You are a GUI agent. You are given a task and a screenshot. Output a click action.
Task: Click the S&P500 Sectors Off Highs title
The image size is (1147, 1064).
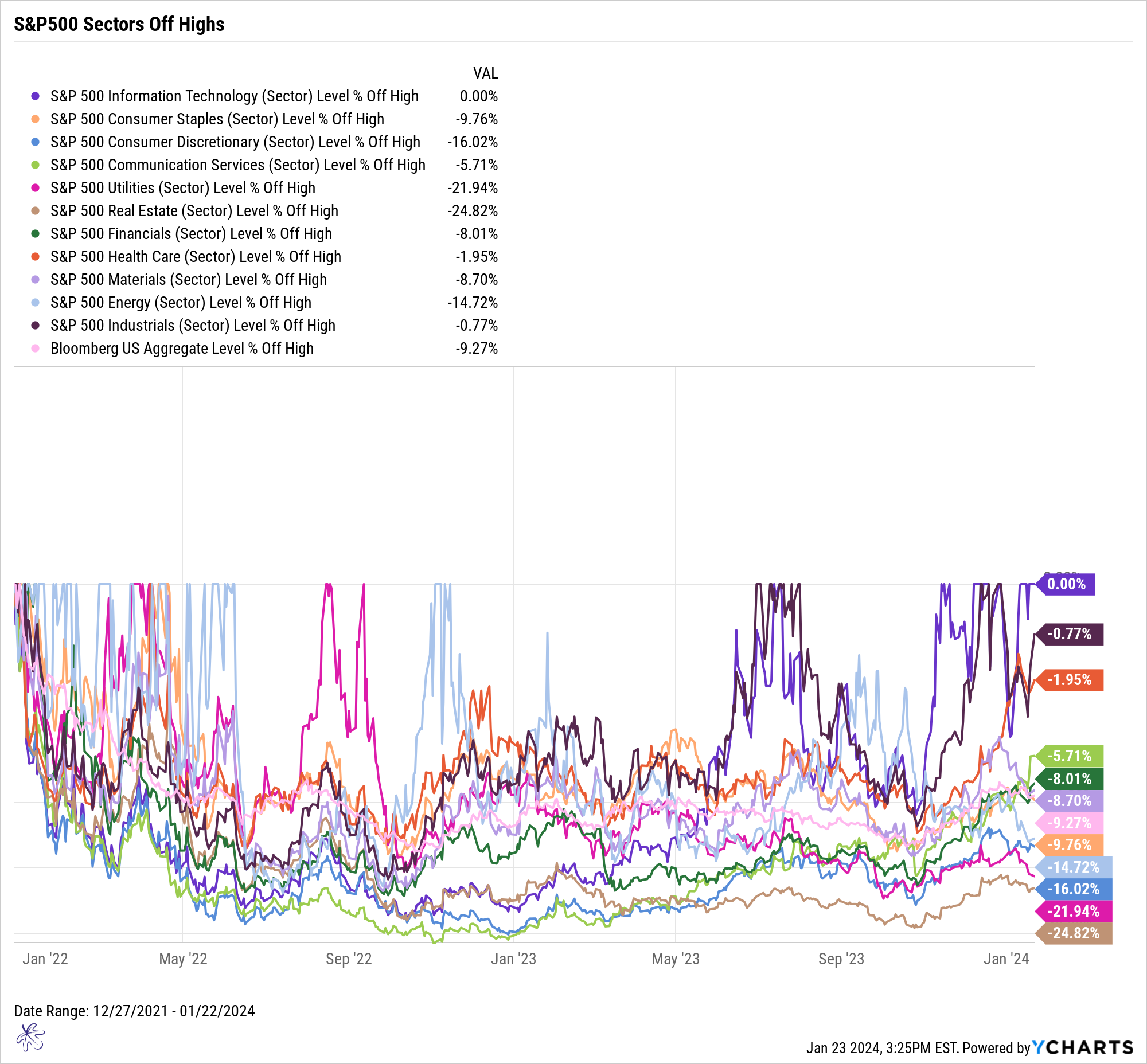click(119, 24)
